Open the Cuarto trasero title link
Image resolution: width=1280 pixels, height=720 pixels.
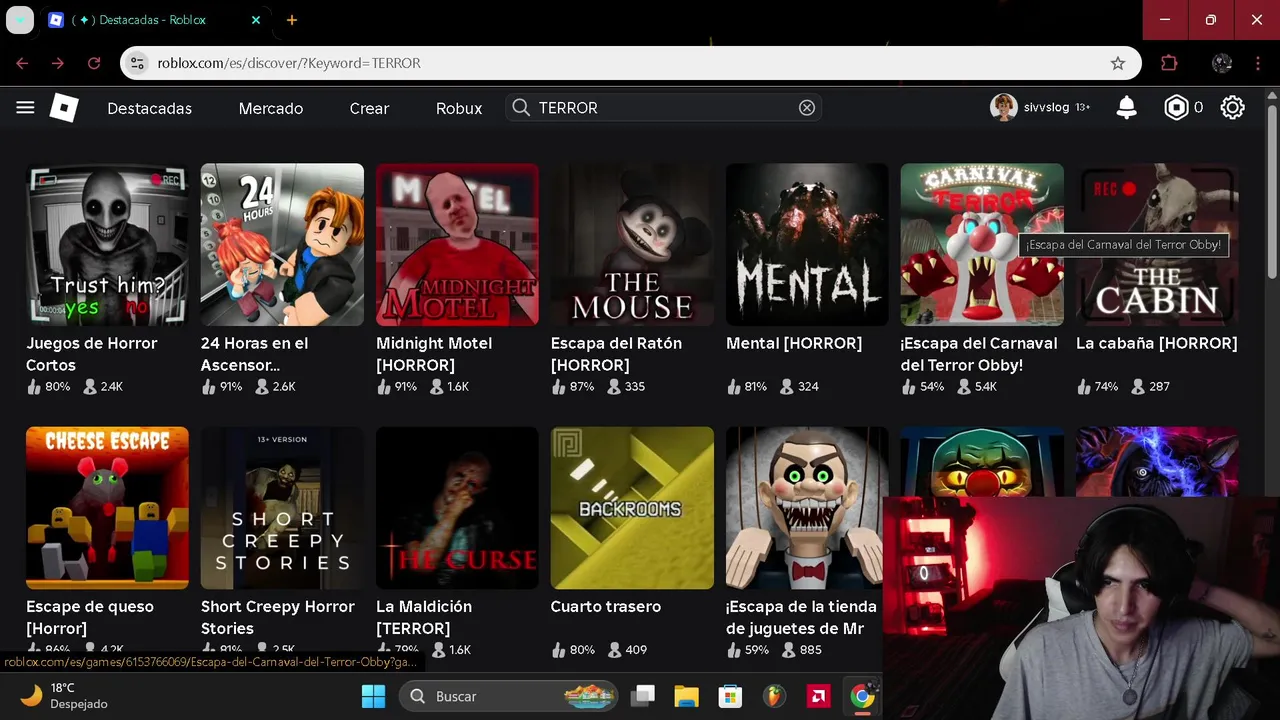(x=606, y=606)
